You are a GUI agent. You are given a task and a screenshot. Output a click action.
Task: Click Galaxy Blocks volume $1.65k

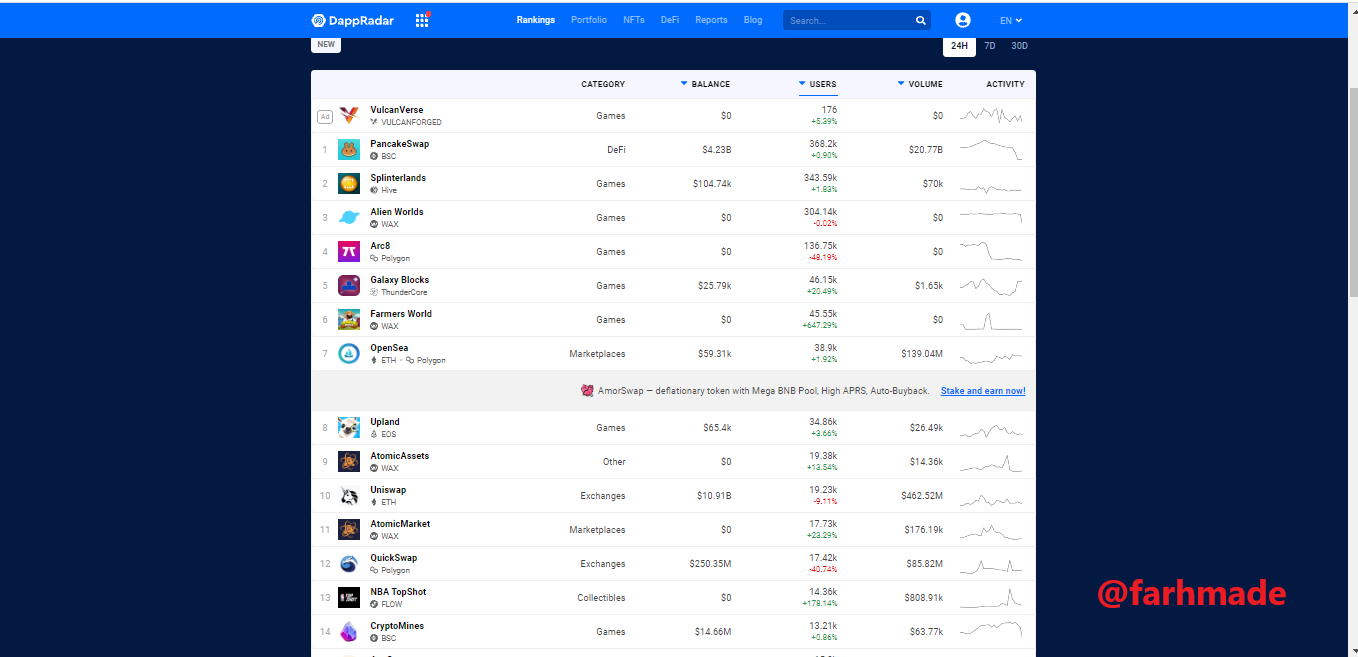click(929, 286)
